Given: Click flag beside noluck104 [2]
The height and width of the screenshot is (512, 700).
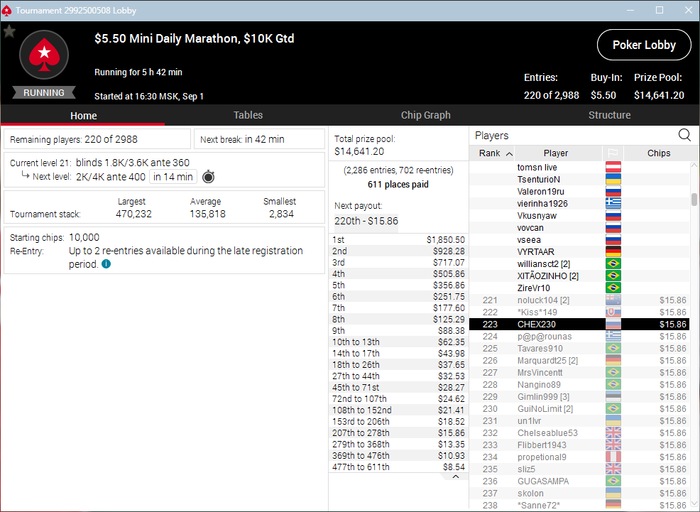Looking at the screenshot, I should coord(613,300).
